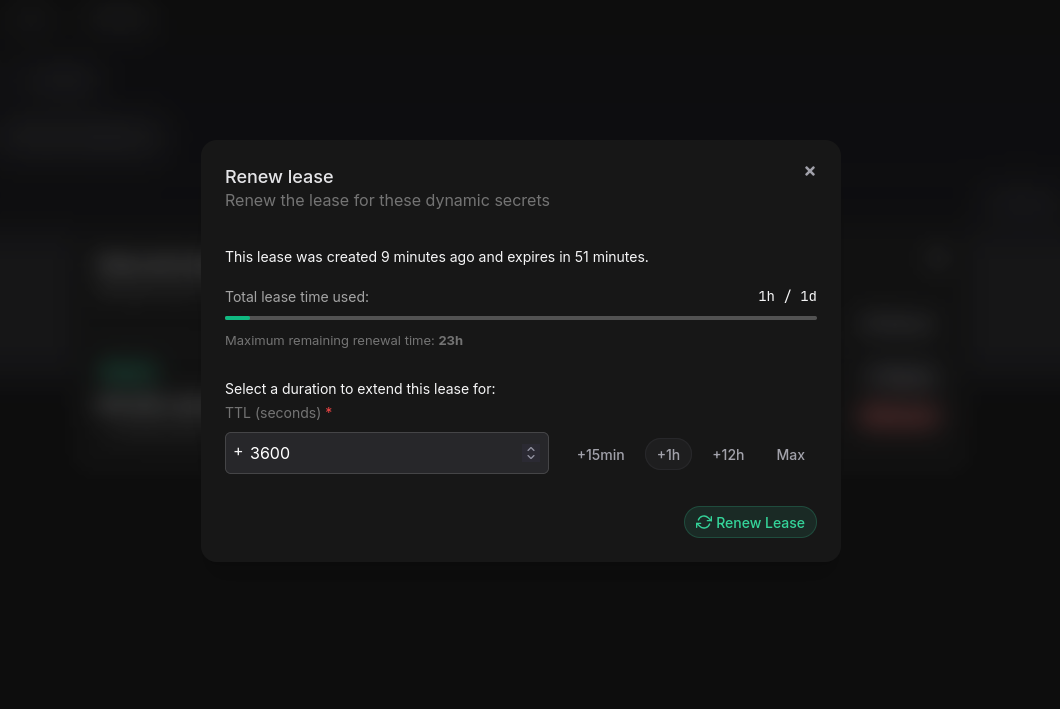Focus the TTL seconds input field
Image resolution: width=1060 pixels, height=709 pixels.
click(387, 453)
